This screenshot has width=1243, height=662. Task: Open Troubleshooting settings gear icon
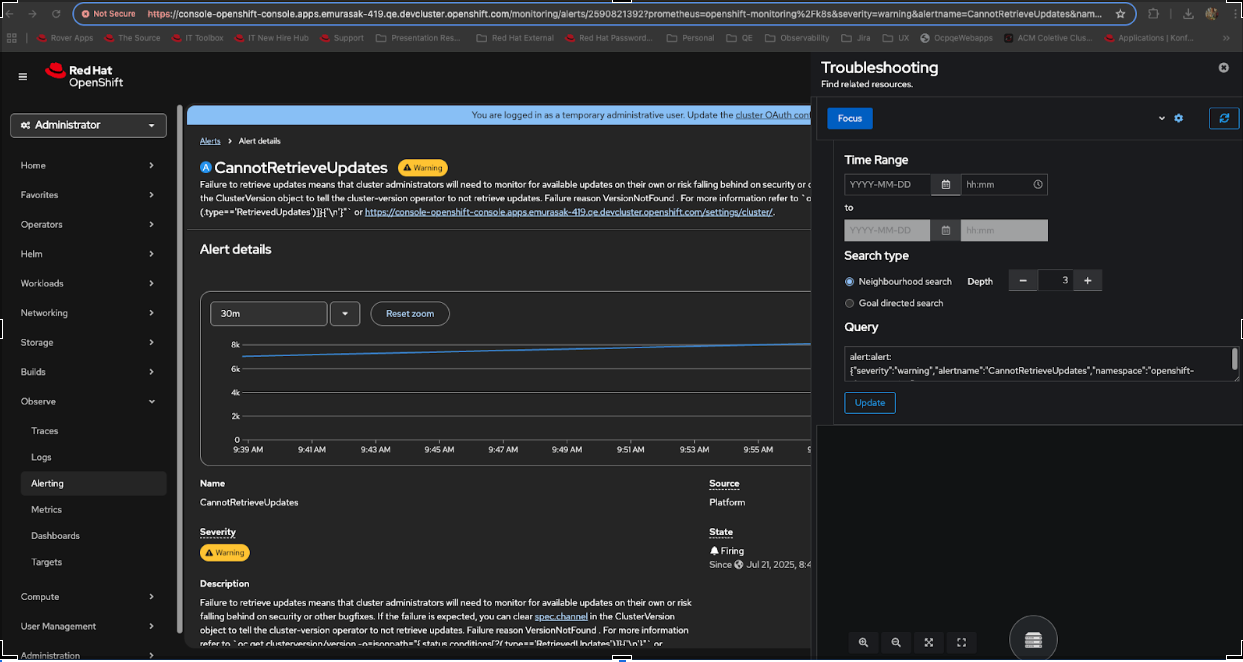(1178, 118)
